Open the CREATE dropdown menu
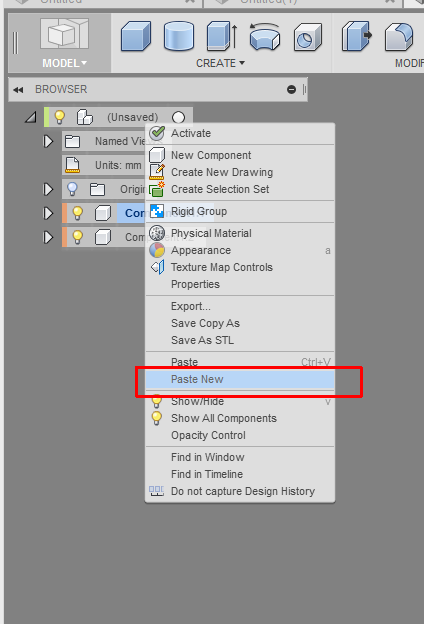Screen dimensions: 424x624 (220, 63)
